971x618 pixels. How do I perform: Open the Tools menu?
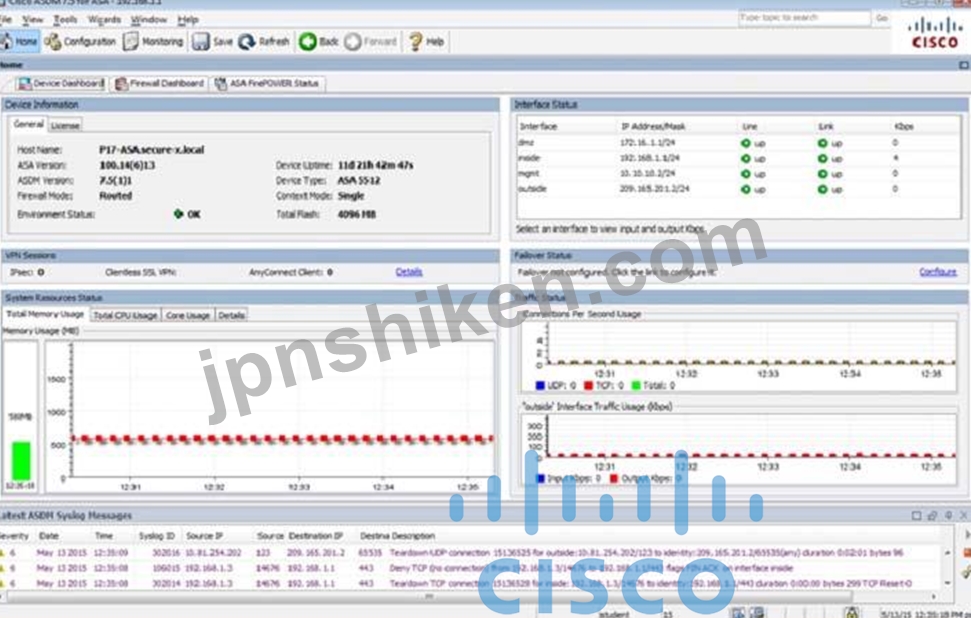tap(65, 19)
